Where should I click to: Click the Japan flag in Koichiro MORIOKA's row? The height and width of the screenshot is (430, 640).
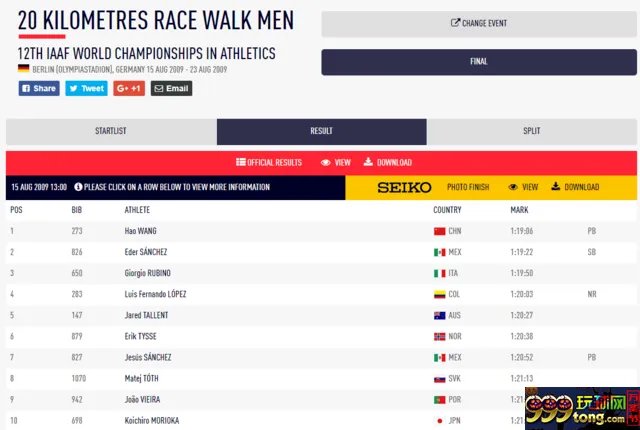(440, 421)
